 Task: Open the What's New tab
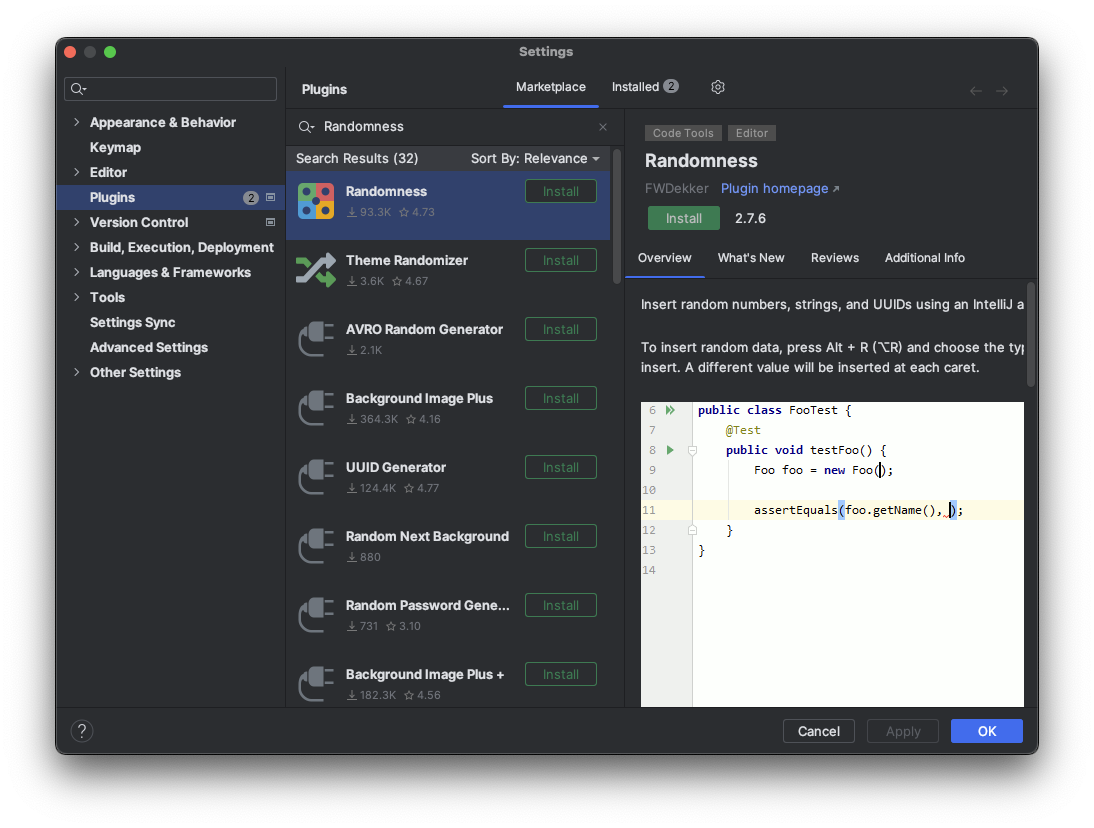click(x=751, y=258)
